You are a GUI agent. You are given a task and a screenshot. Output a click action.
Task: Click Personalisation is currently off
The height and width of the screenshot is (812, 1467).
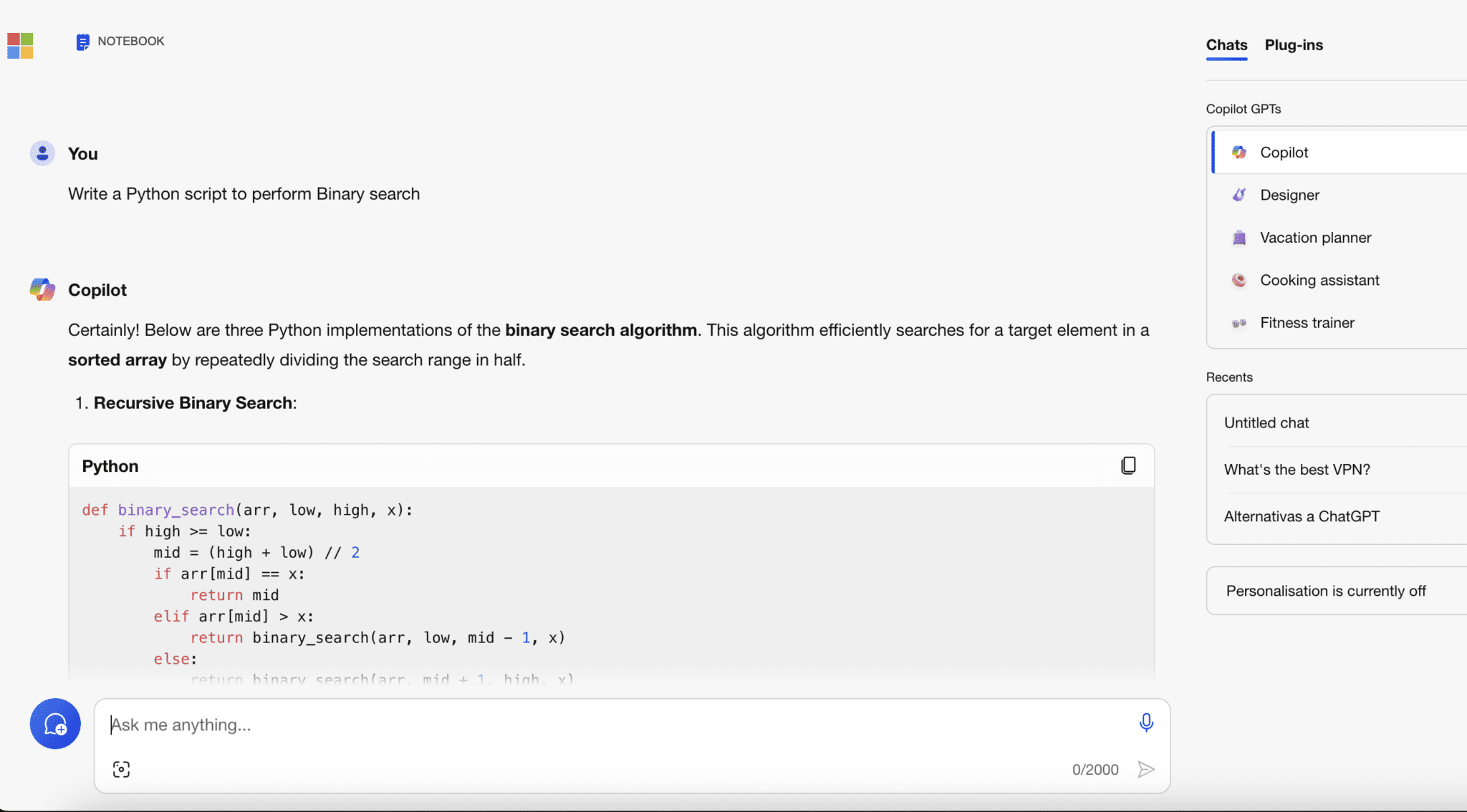pyautogui.click(x=1326, y=591)
